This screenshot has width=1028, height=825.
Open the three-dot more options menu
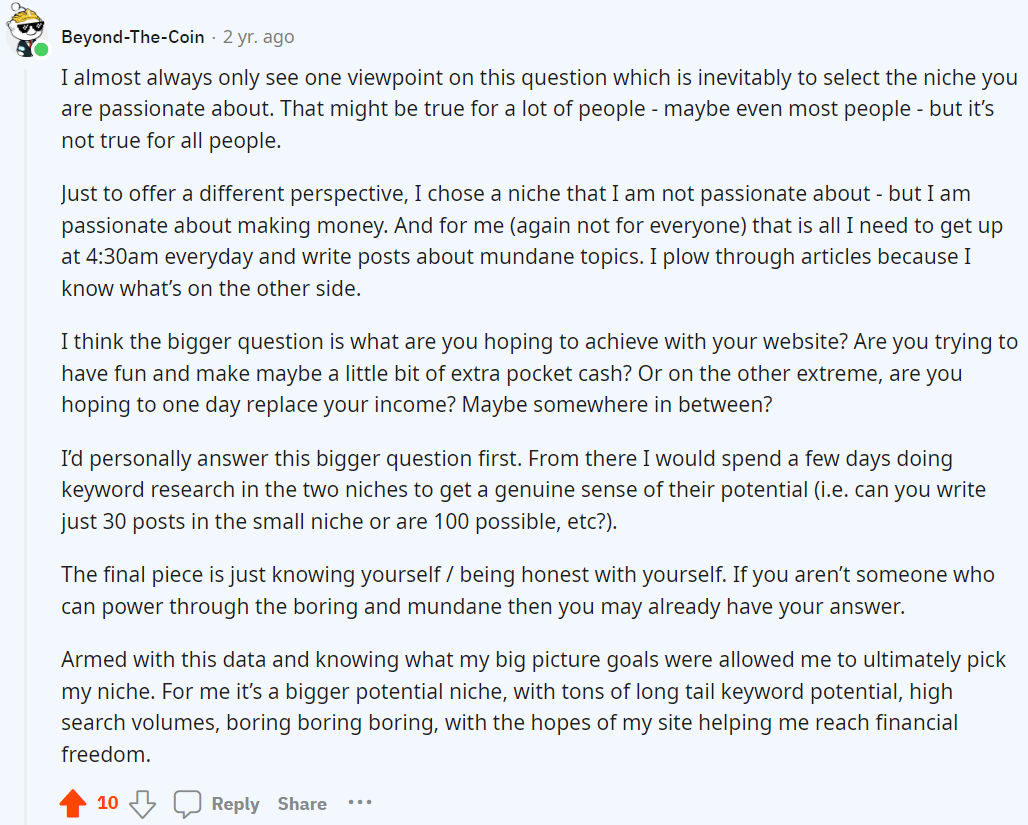click(x=359, y=802)
